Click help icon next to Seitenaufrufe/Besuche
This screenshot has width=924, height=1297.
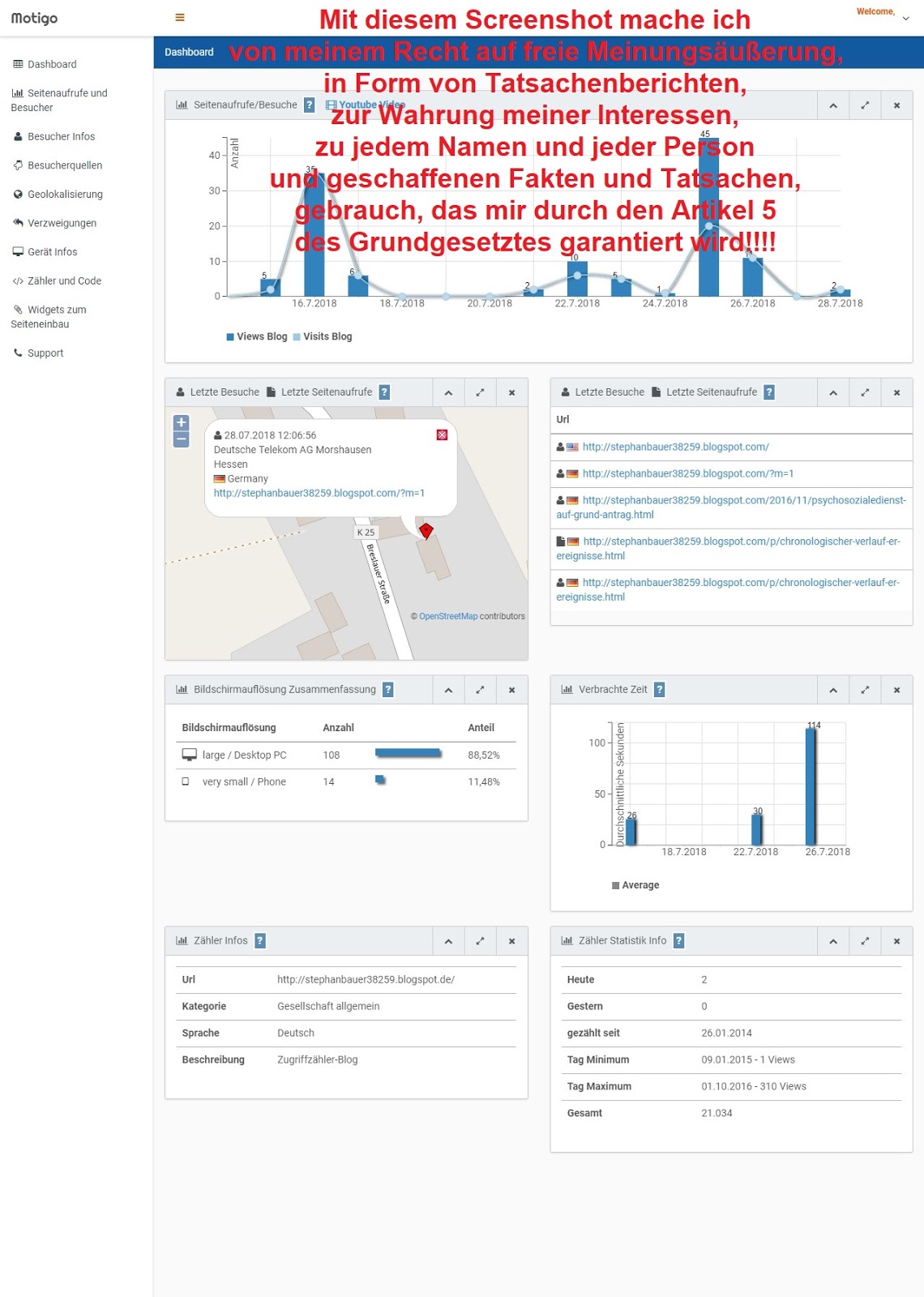pos(309,105)
